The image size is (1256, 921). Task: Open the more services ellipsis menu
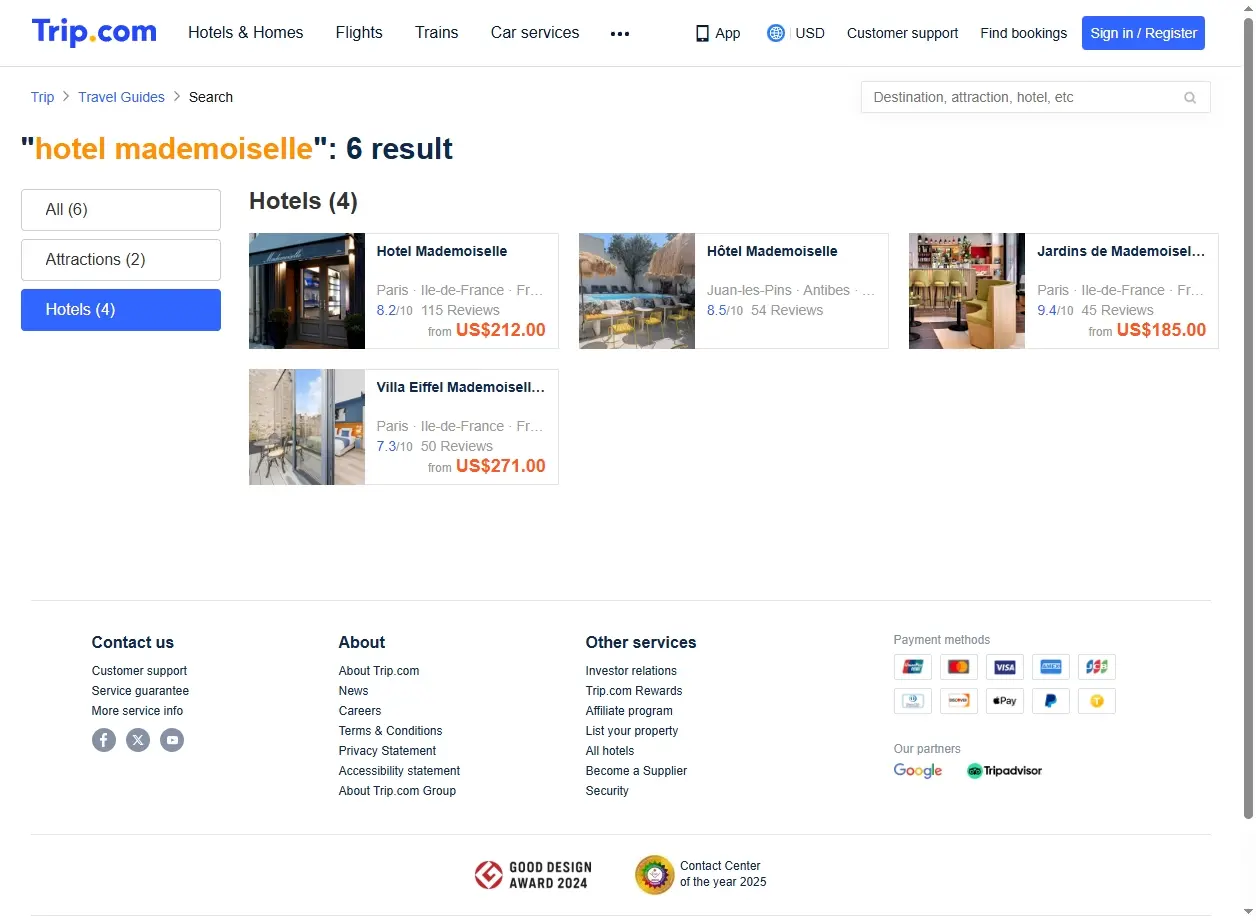(x=620, y=33)
